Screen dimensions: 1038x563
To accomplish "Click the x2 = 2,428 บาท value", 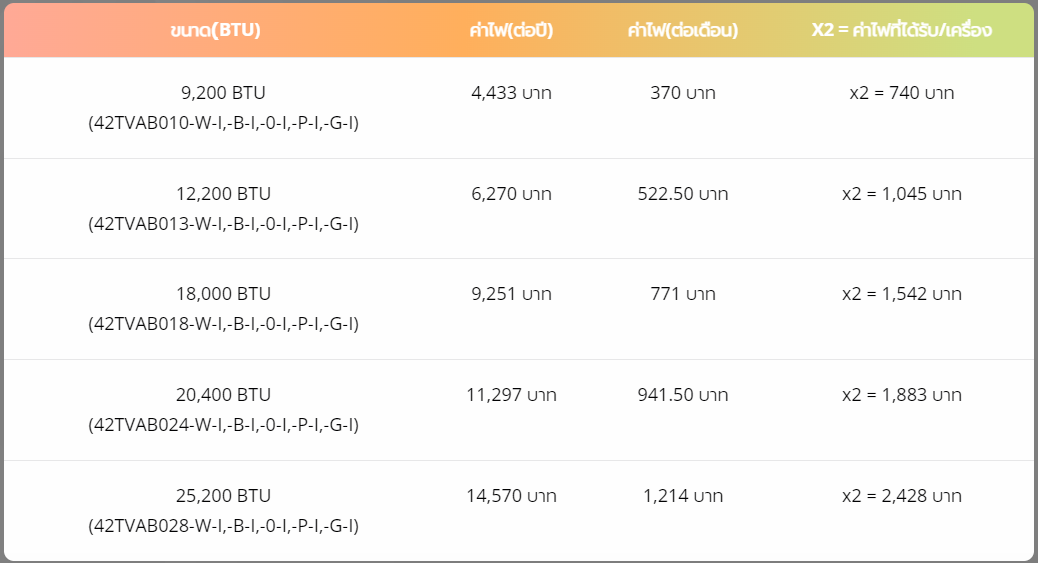I will (902, 495).
